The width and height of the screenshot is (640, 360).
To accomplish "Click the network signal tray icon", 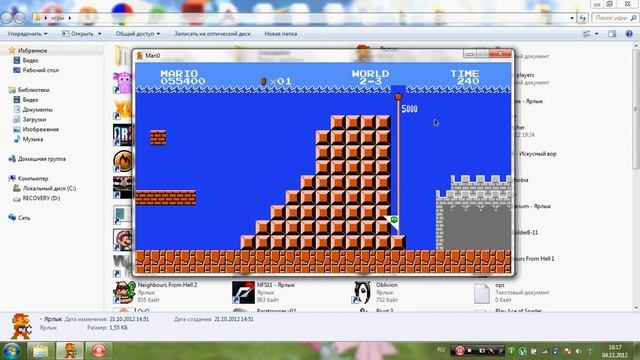I will pos(545,351).
